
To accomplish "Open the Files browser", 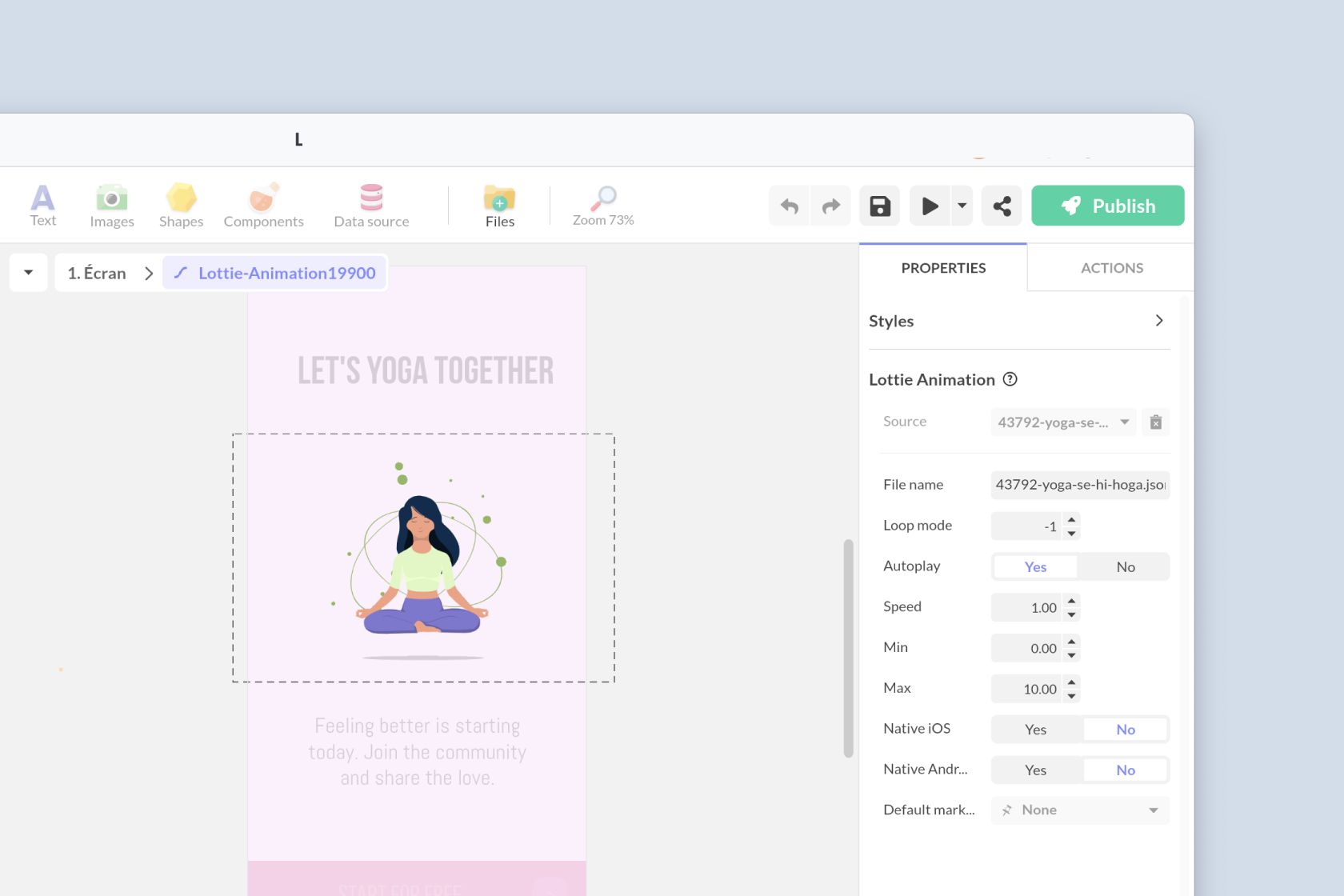I will [x=499, y=205].
